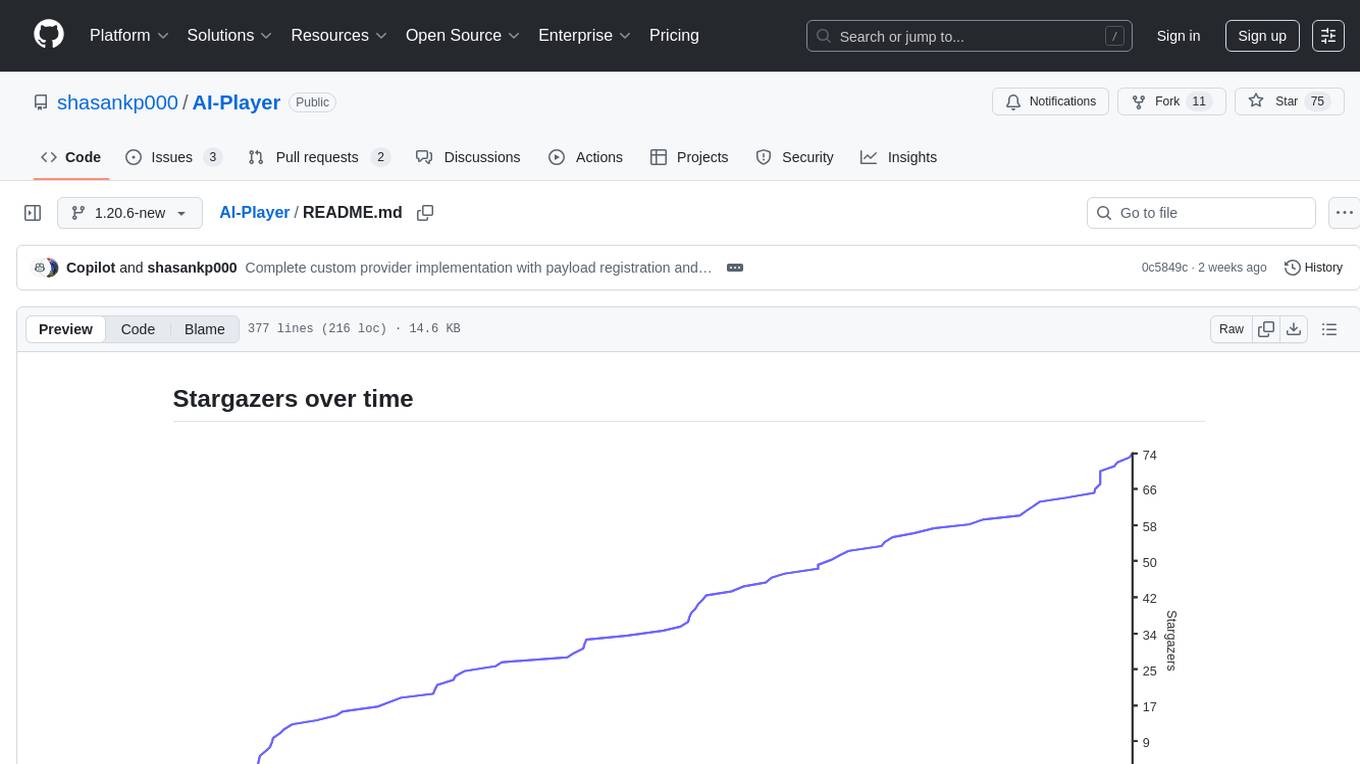Expand the Enterprise menu
Image resolution: width=1360 pixels, height=764 pixels.
(x=584, y=35)
